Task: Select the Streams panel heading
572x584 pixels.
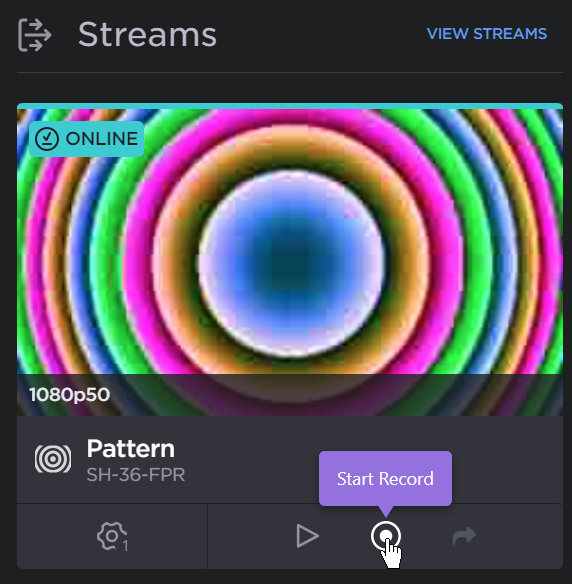Action: pyautogui.click(x=147, y=34)
